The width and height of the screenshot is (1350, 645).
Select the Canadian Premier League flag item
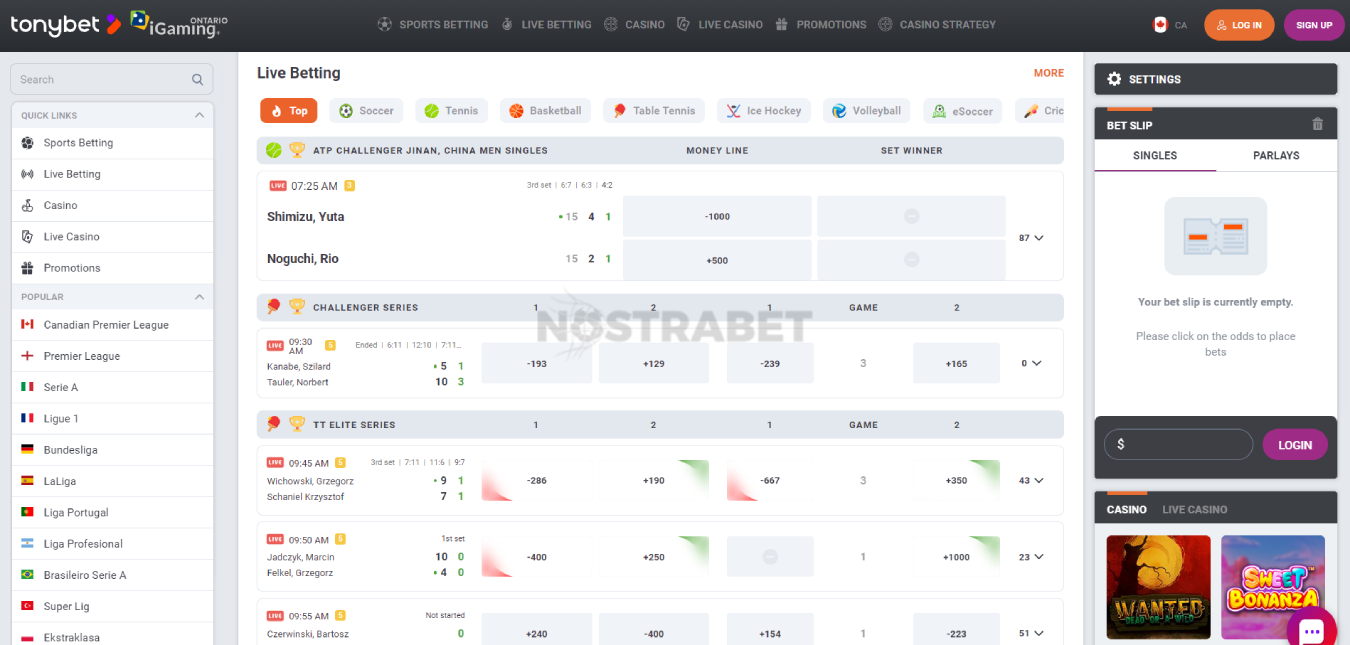[x=112, y=325]
